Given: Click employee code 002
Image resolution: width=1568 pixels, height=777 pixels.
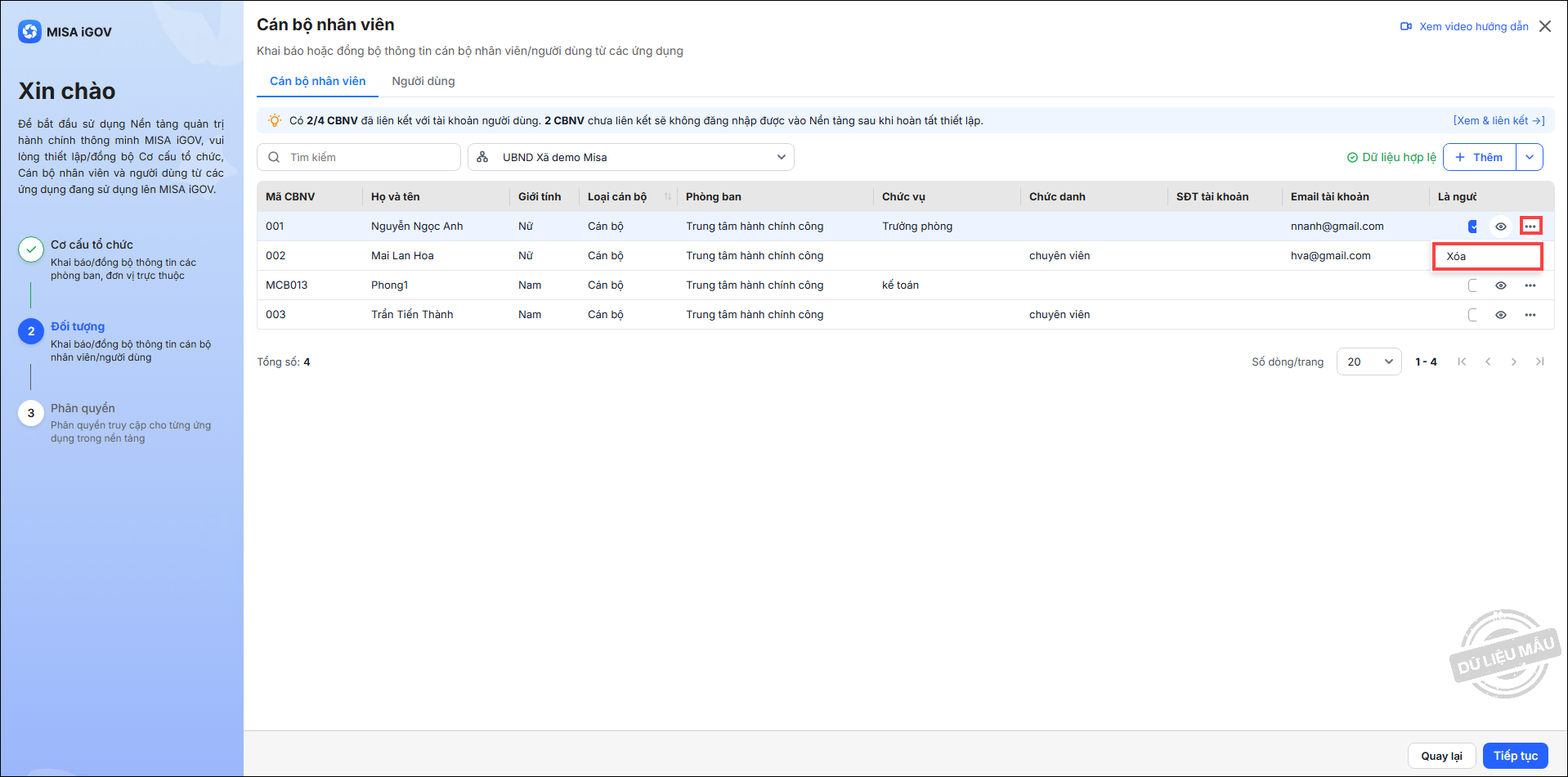Looking at the screenshot, I should tap(276, 256).
